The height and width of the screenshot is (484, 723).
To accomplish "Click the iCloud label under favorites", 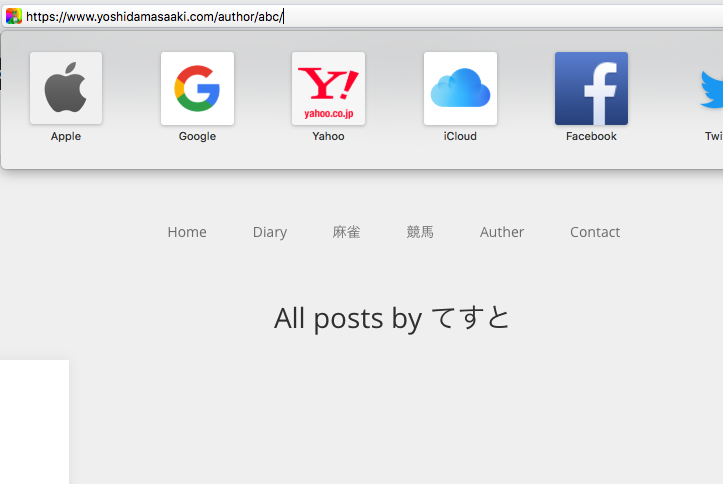I will point(460,136).
